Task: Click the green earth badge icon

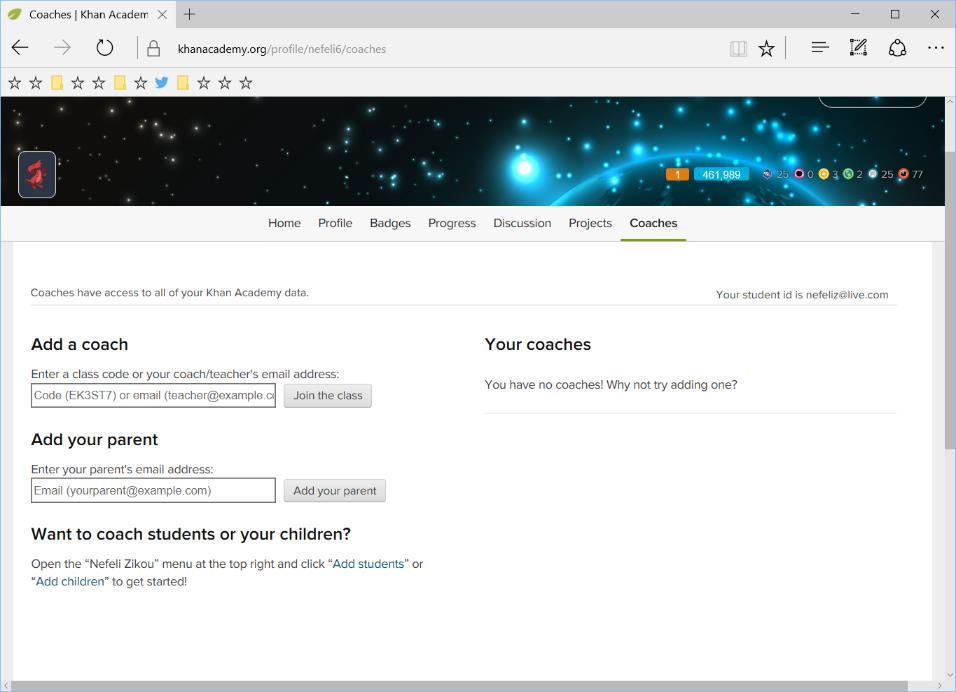Action: tap(847, 174)
